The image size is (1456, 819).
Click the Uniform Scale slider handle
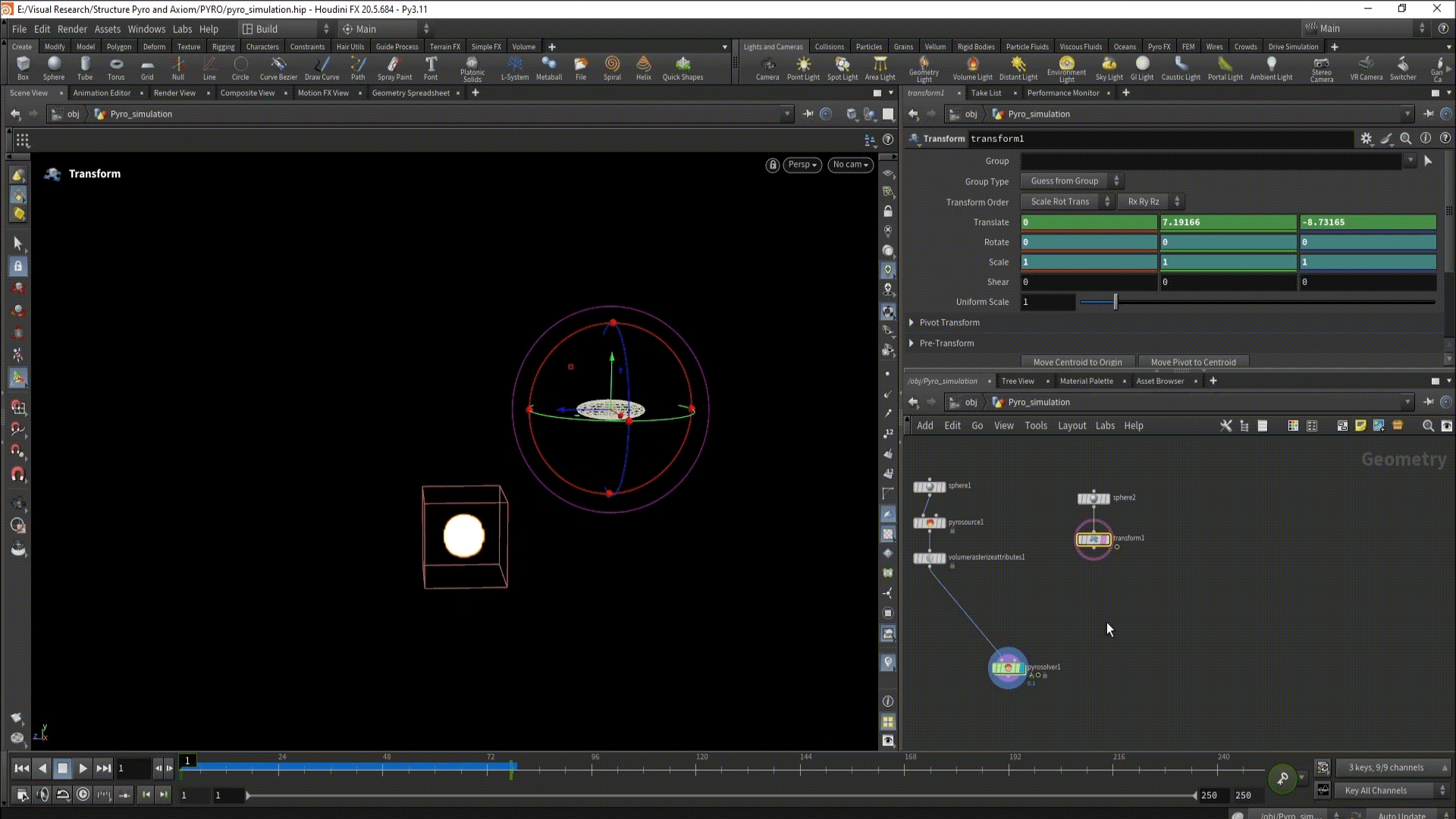click(1116, 302)
